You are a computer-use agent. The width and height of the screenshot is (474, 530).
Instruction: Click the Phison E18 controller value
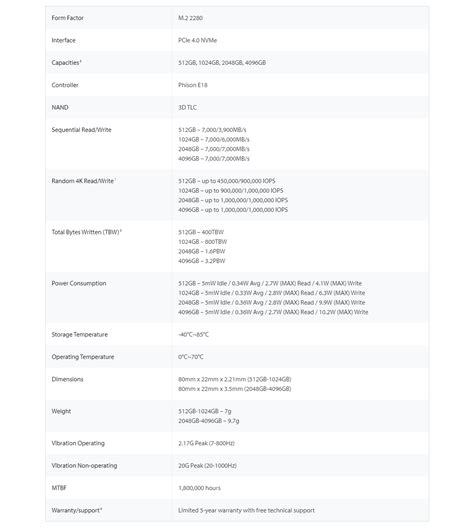click(193, 85)
